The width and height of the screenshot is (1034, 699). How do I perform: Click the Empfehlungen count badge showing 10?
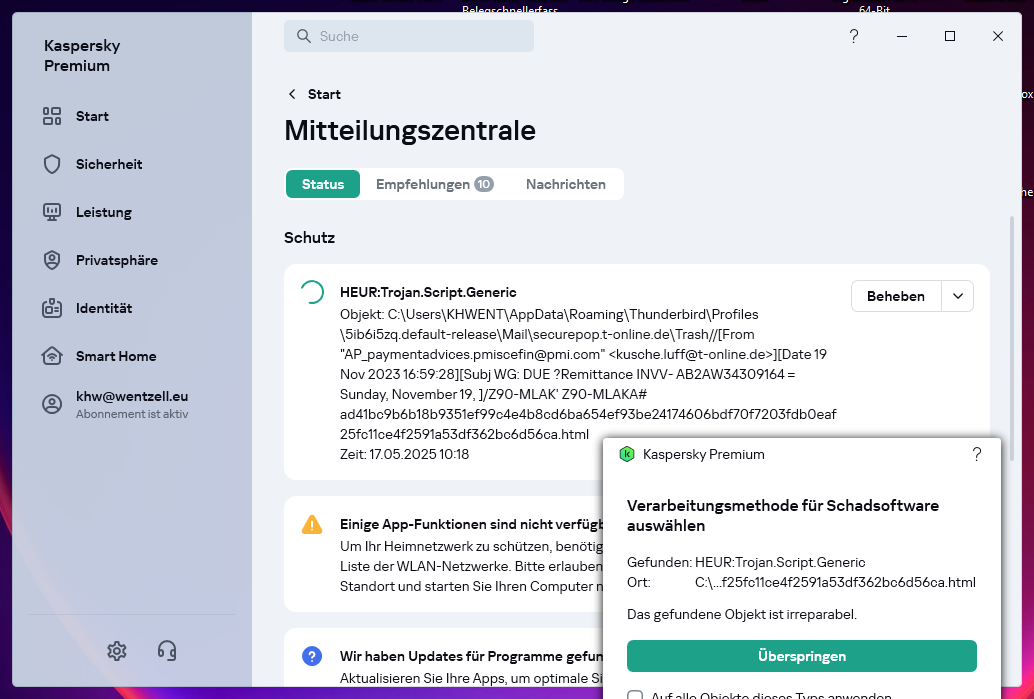pos(484,184)
